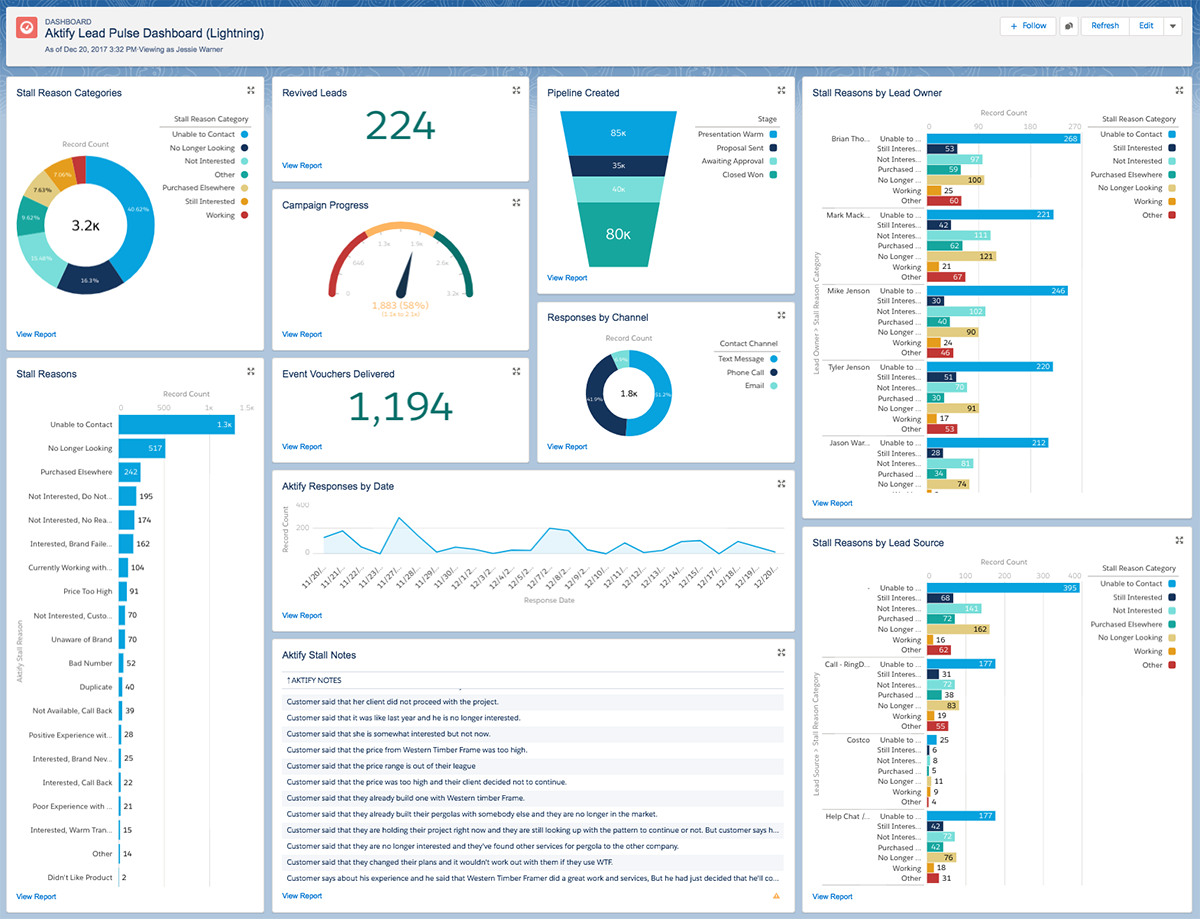Click the 'Bad Number' stall reason label
The height and width of the screenshot is (919, 1200).
click(x=91, y=663)
